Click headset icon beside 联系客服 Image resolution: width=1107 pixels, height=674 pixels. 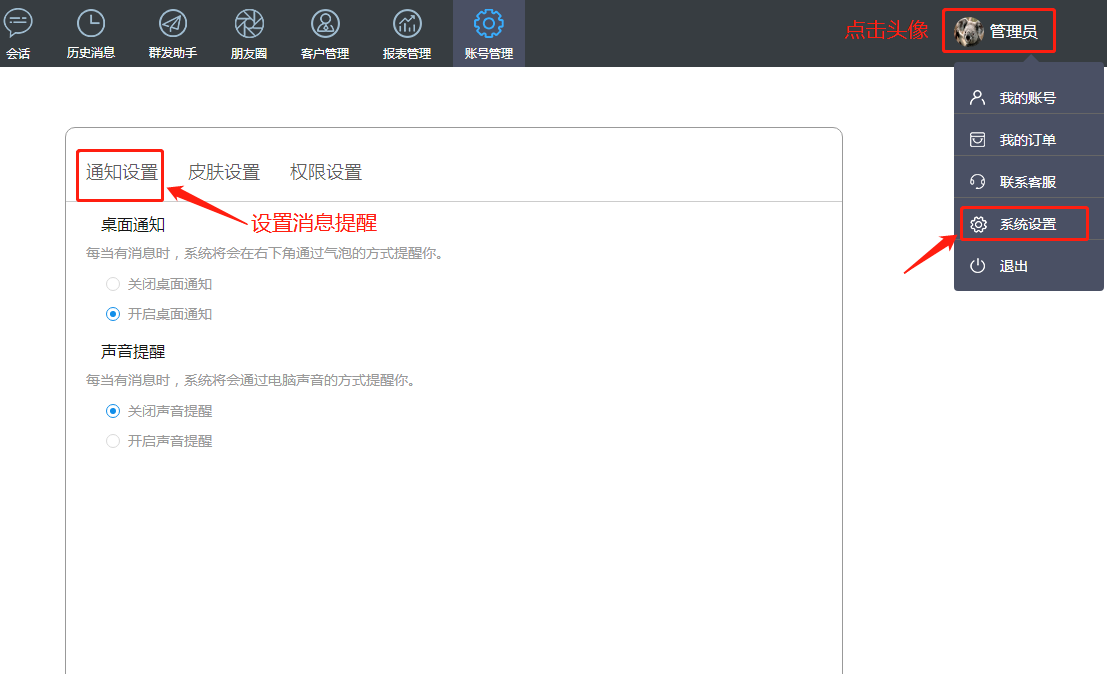point(977,182)
